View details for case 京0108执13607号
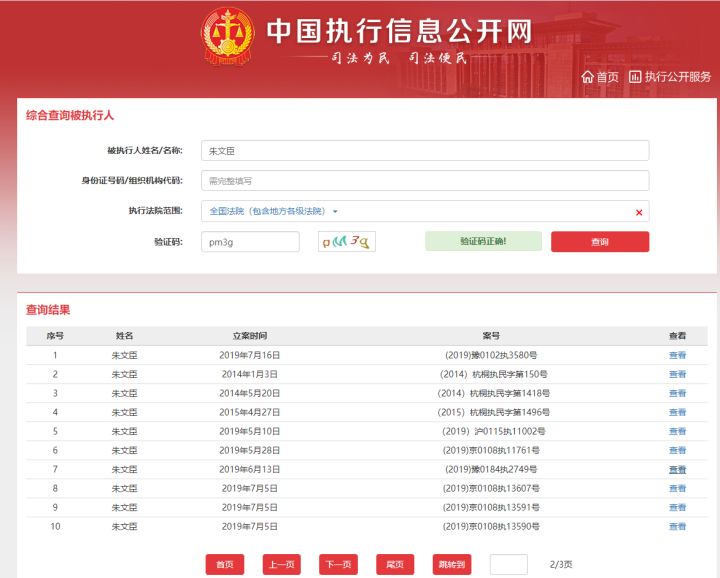 pyautogui.click(x=677, y=488)
